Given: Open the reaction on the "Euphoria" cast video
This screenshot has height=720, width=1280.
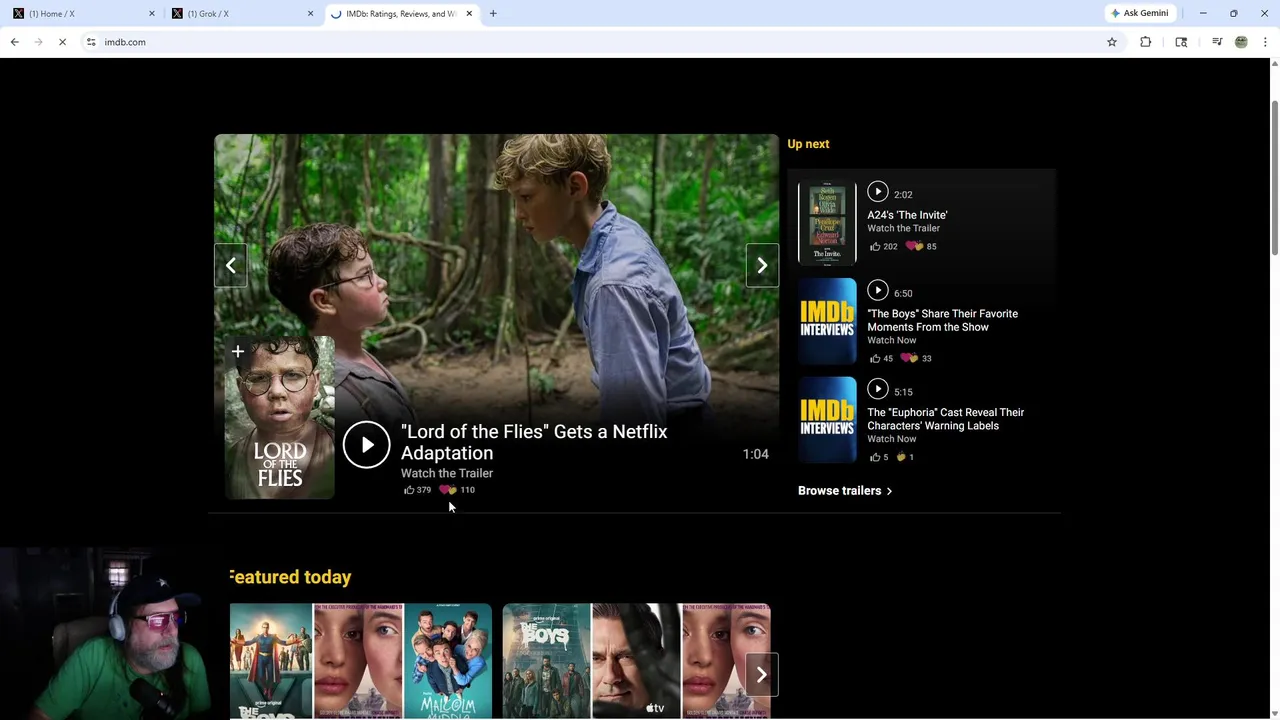Looking at the screenshot, I should [x=905, y=457].
